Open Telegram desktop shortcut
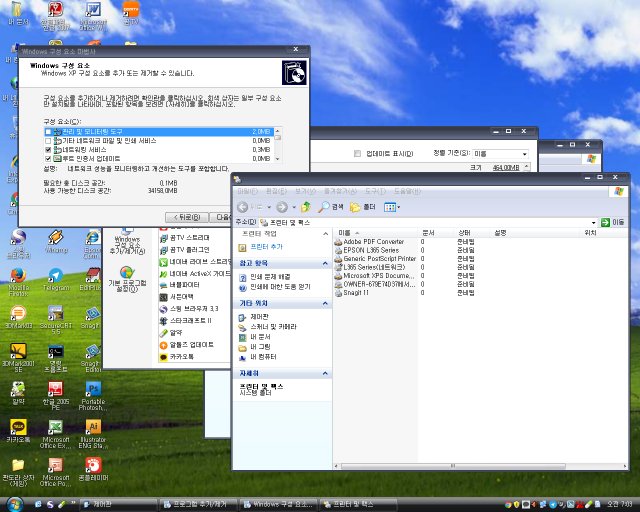The image size is (640, 512). 56,279
